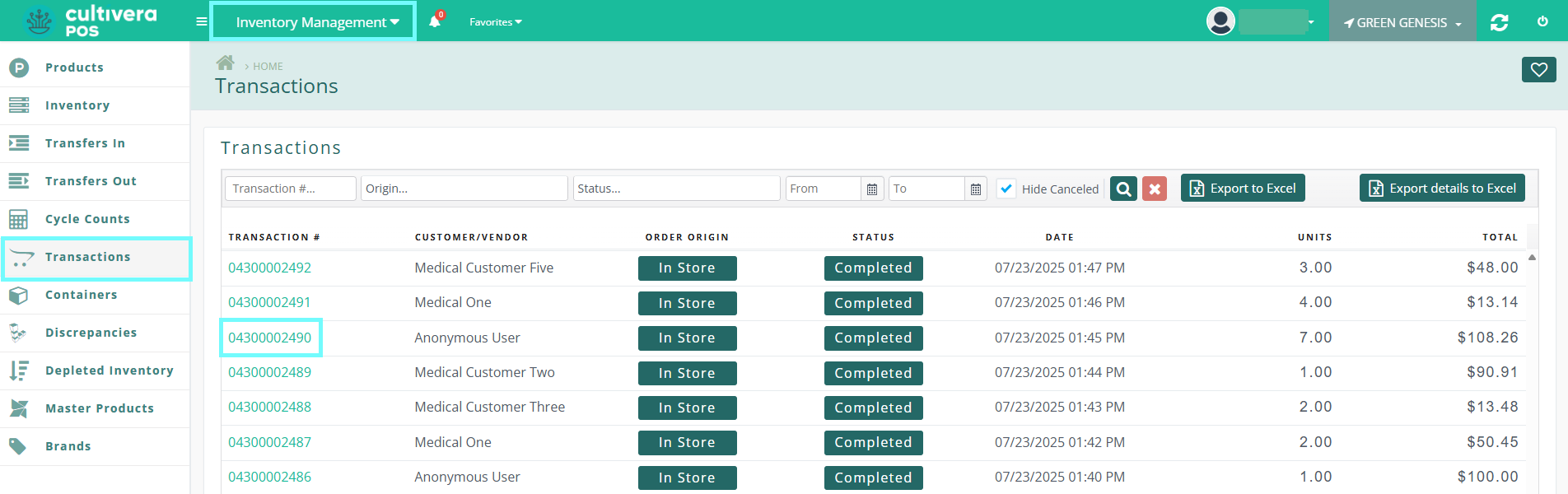Viewport: 1568px width, 494px height.
Task: Open transaction 04300002489 link
Action: tap(269, 372)
